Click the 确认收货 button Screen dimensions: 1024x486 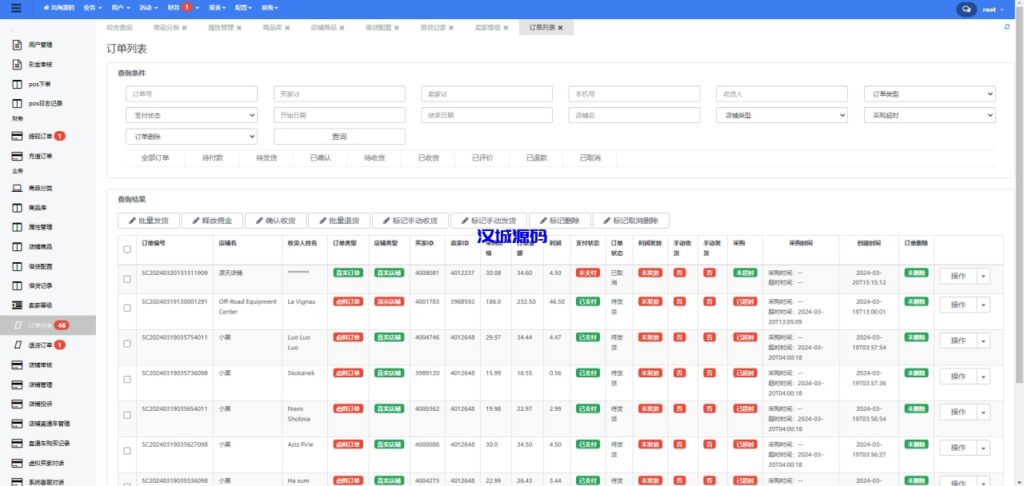tap(276, 221)
